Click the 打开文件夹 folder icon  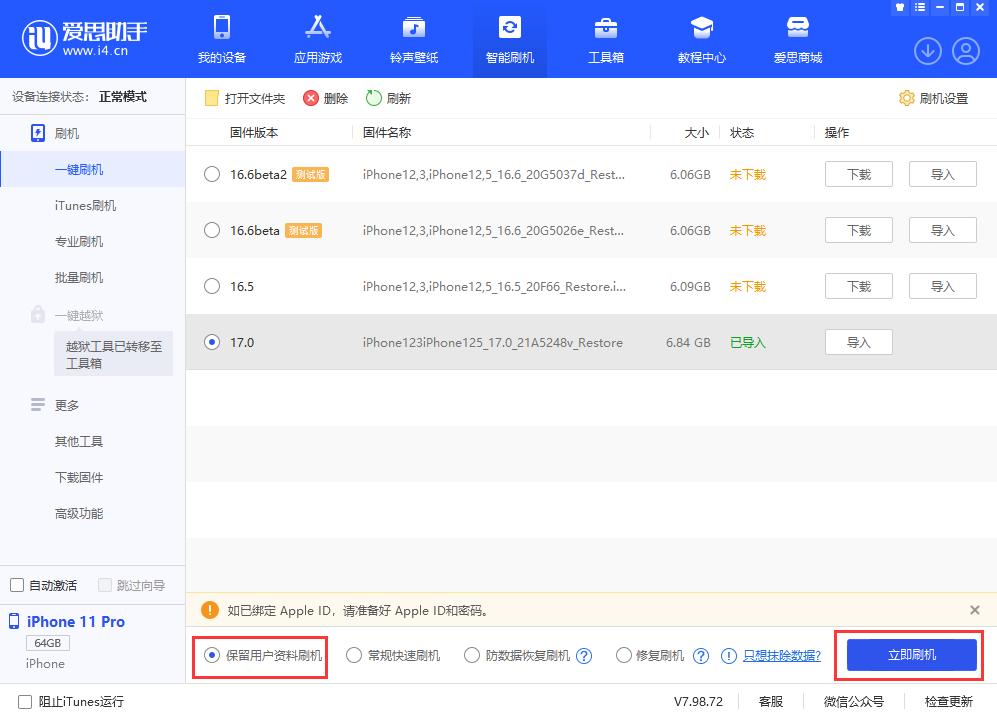[210, 98]
